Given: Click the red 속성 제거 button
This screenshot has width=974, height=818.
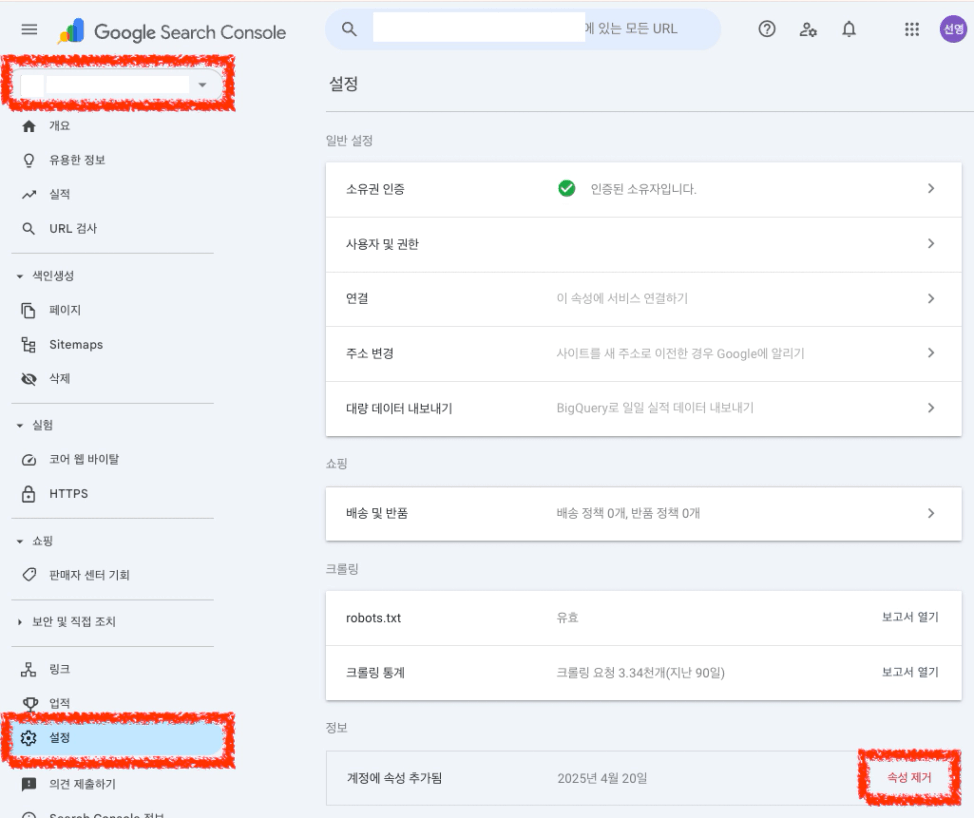Looking at the screenshot, I should 909,778.
